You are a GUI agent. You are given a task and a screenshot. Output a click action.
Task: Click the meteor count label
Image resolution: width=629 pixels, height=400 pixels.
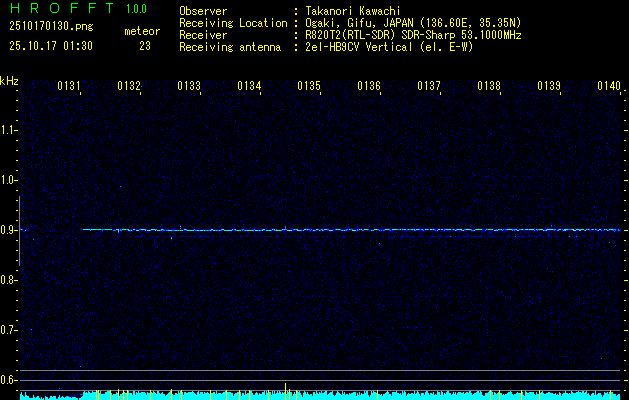[142, 31]
